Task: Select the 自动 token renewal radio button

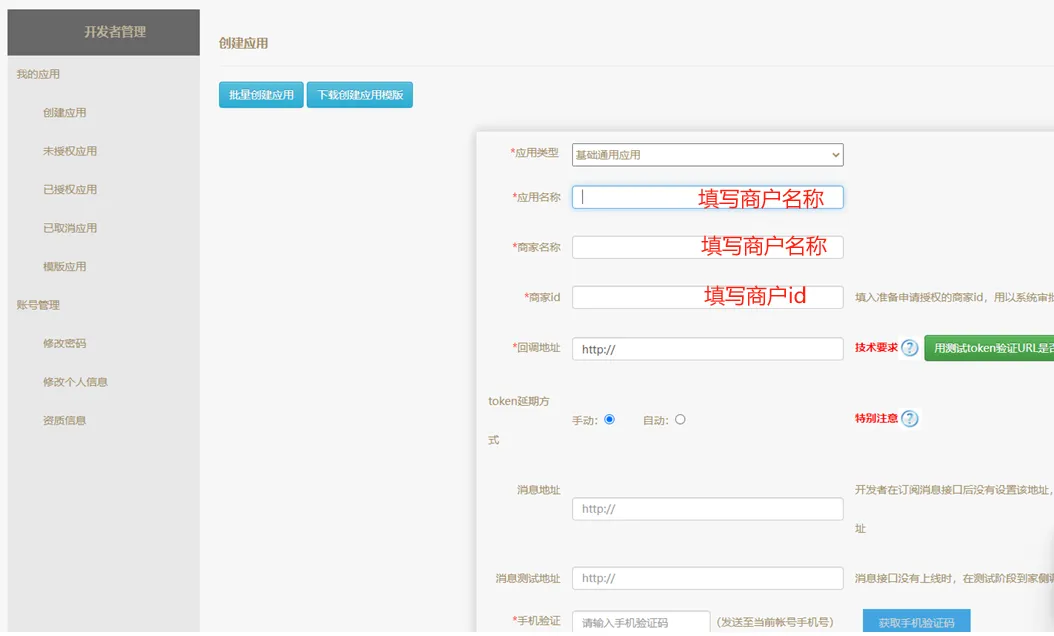Action: coord(680,419)
